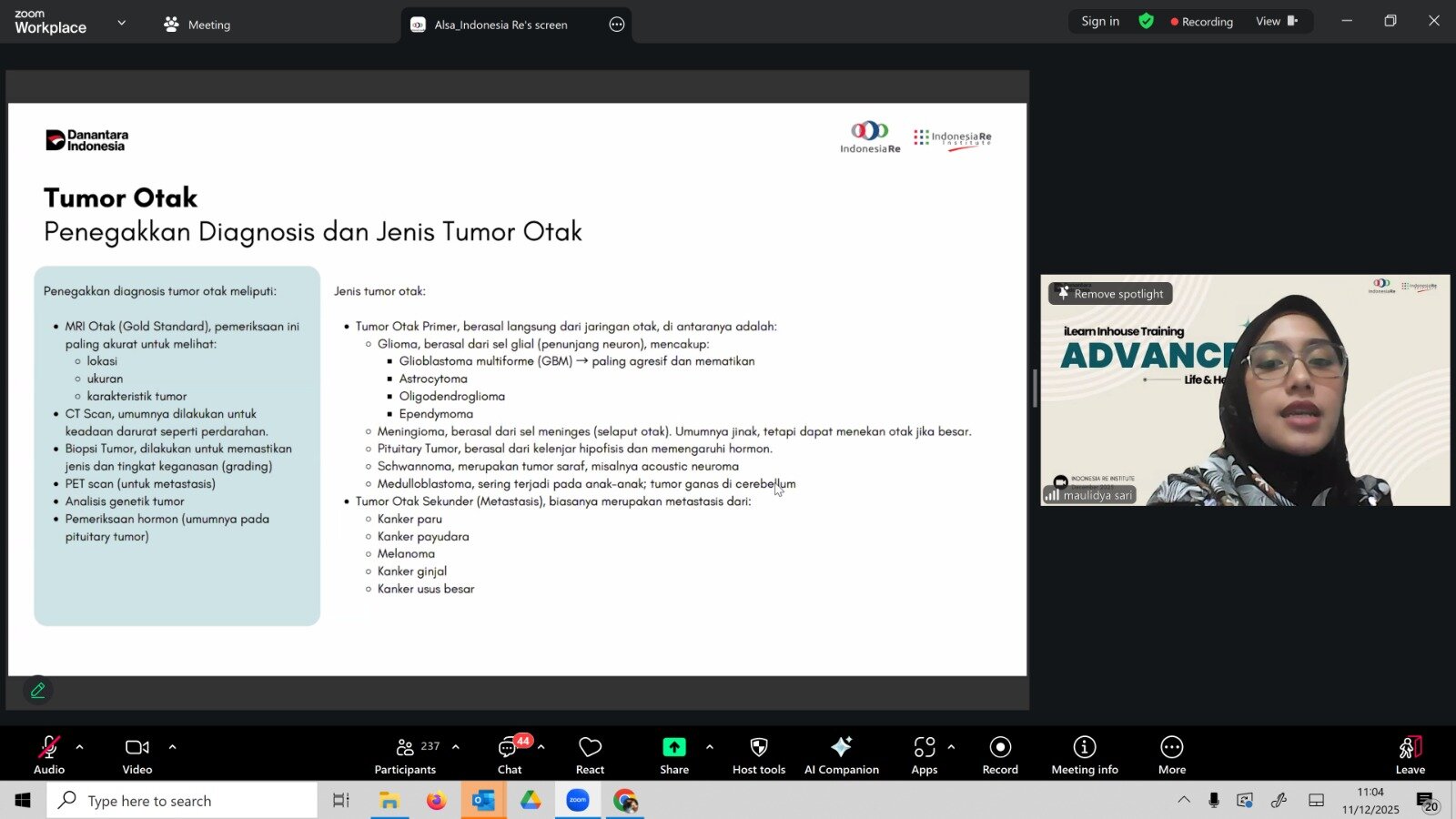Expand share options arrow beside Share
The height and width of the screenshot is (819, 1456).
click(710, 747)
